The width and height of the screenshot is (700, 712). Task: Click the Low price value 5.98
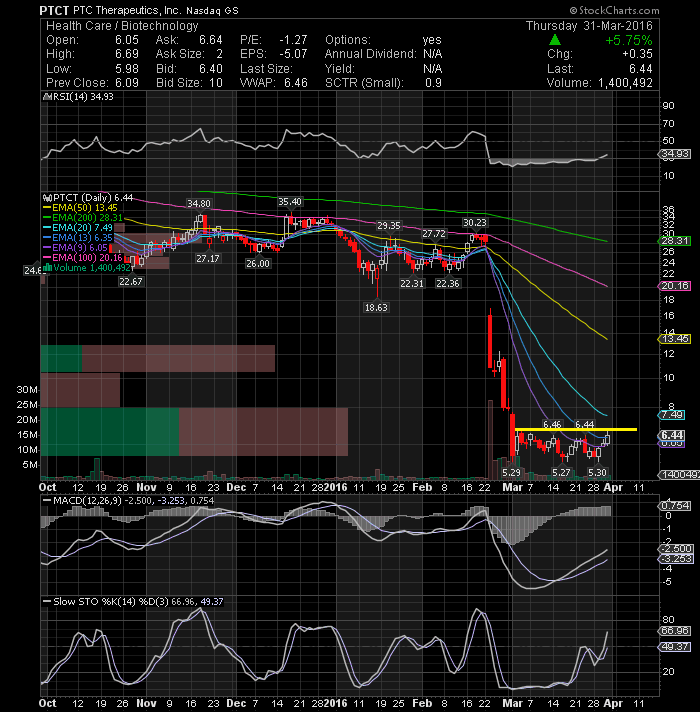click(127, 69)
